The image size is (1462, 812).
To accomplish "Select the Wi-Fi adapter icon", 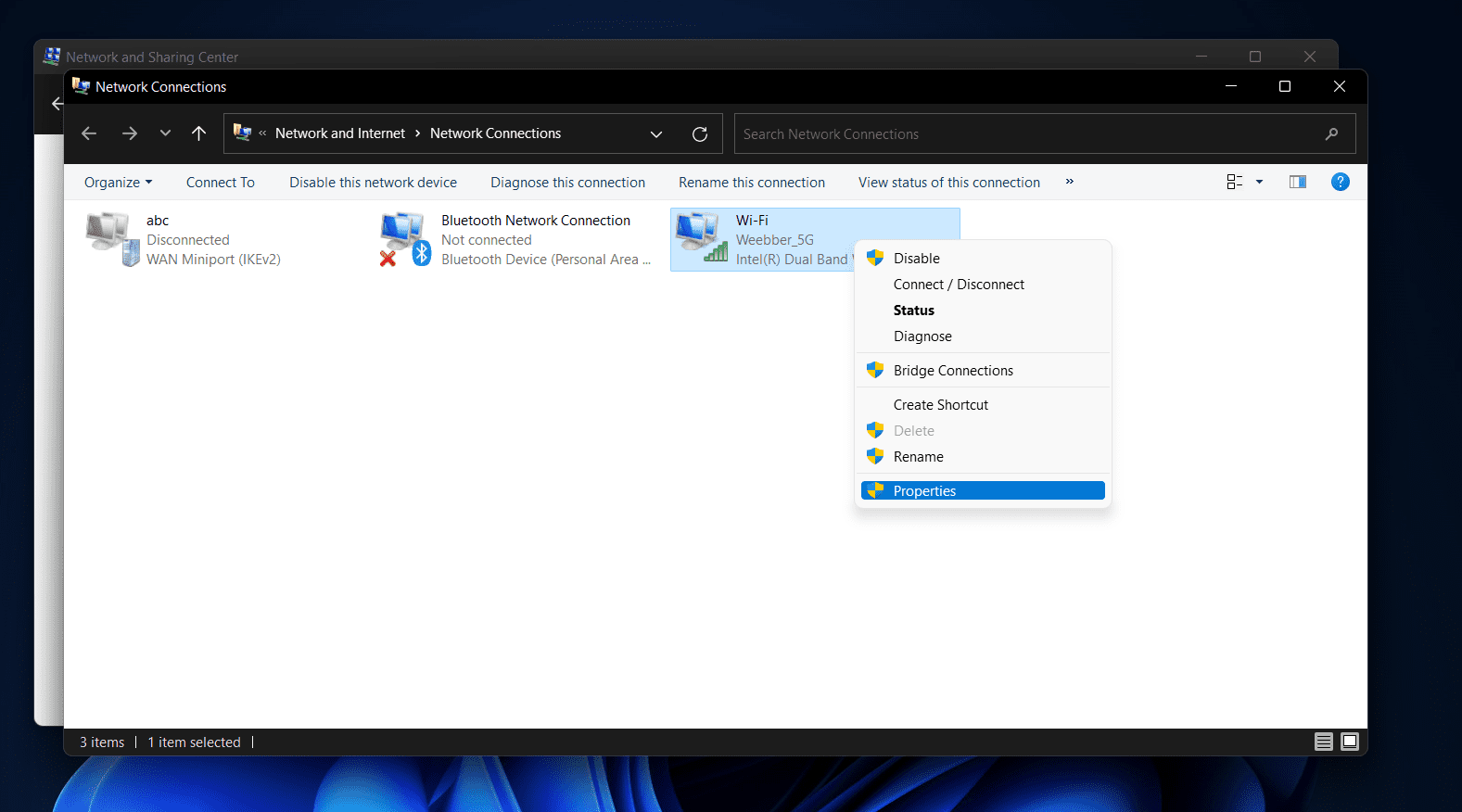I will (702, 237).
